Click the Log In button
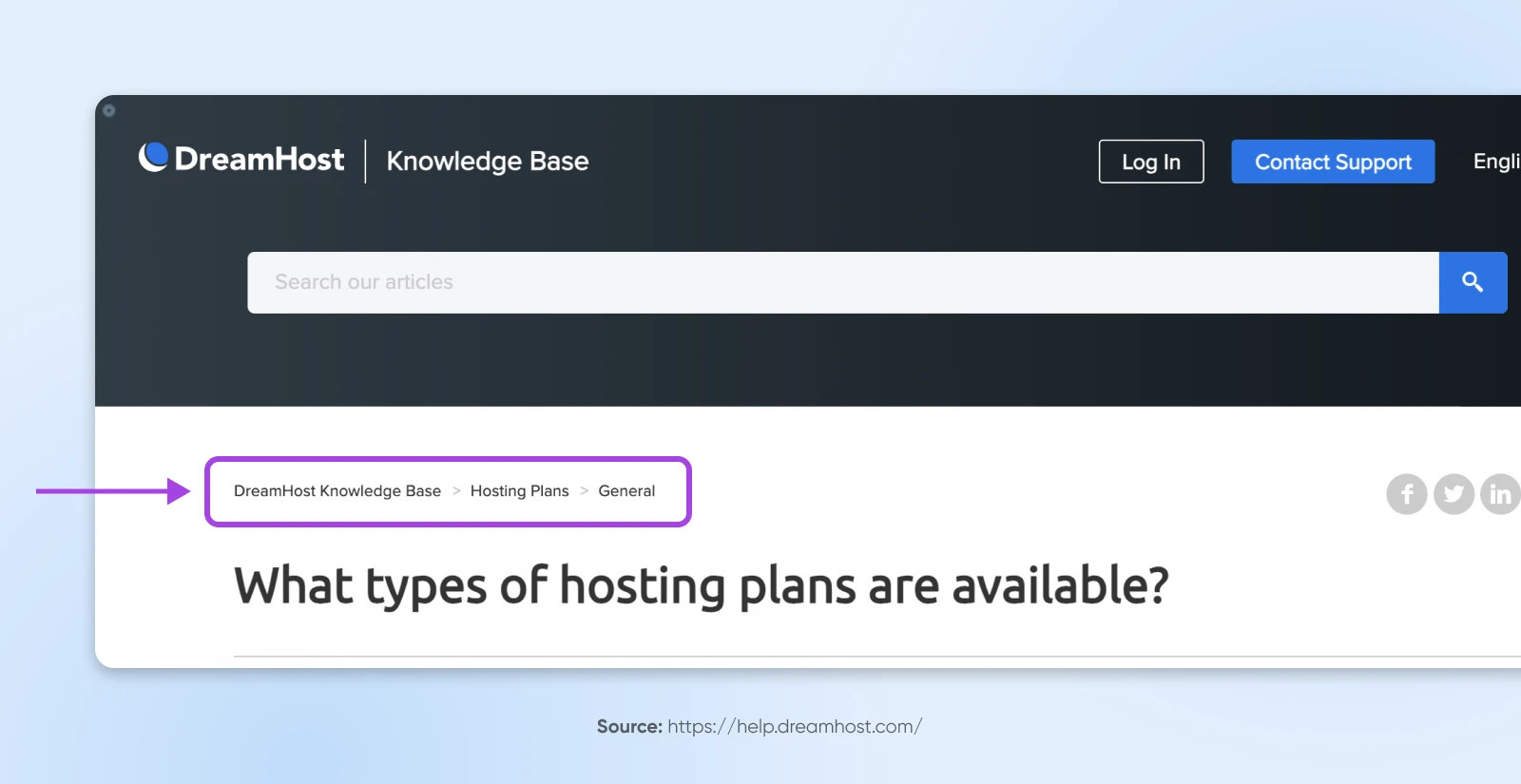 click(x=1151, y=162)
